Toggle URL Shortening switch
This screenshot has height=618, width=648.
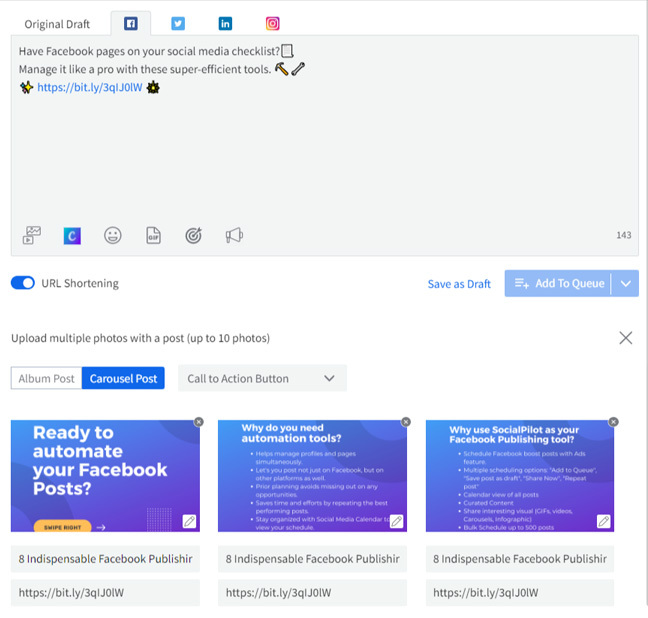pos(23,283)
